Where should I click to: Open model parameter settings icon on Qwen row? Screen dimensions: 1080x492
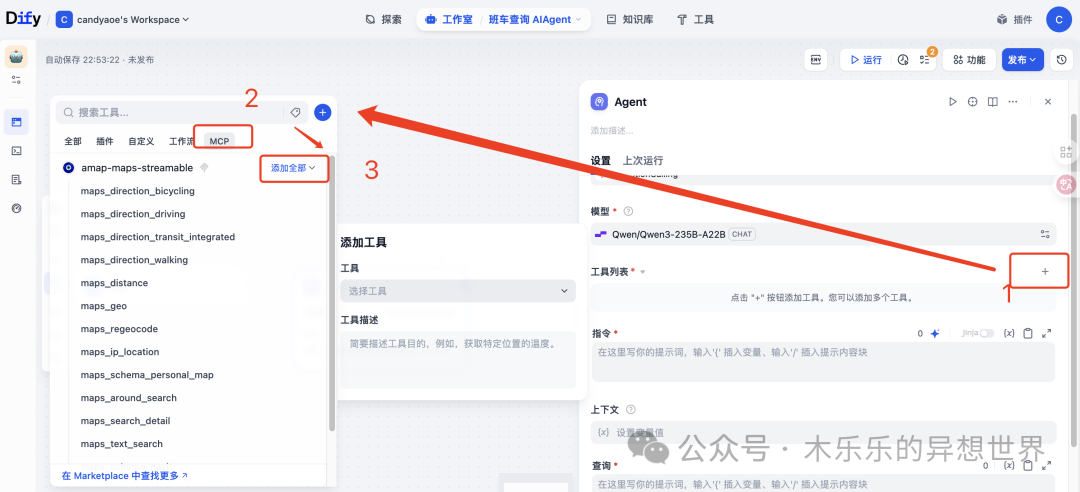[x=1045, y=234]
